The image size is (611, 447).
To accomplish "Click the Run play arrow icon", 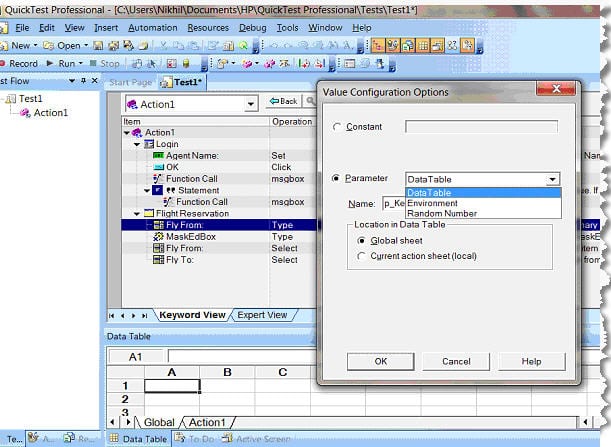I will point(50,63).
